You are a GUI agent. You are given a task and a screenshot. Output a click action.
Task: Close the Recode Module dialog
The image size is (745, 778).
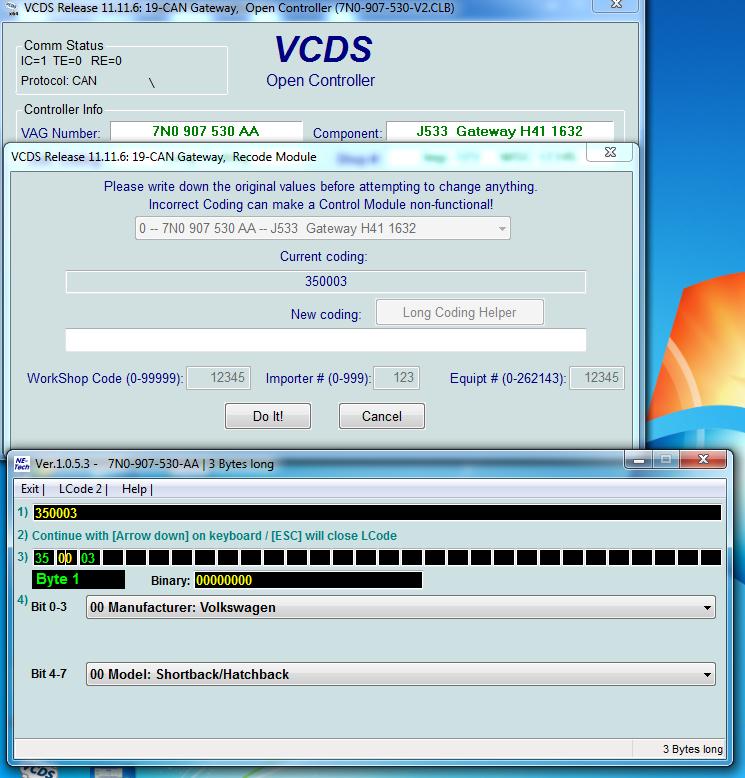(x=610, y=152)
